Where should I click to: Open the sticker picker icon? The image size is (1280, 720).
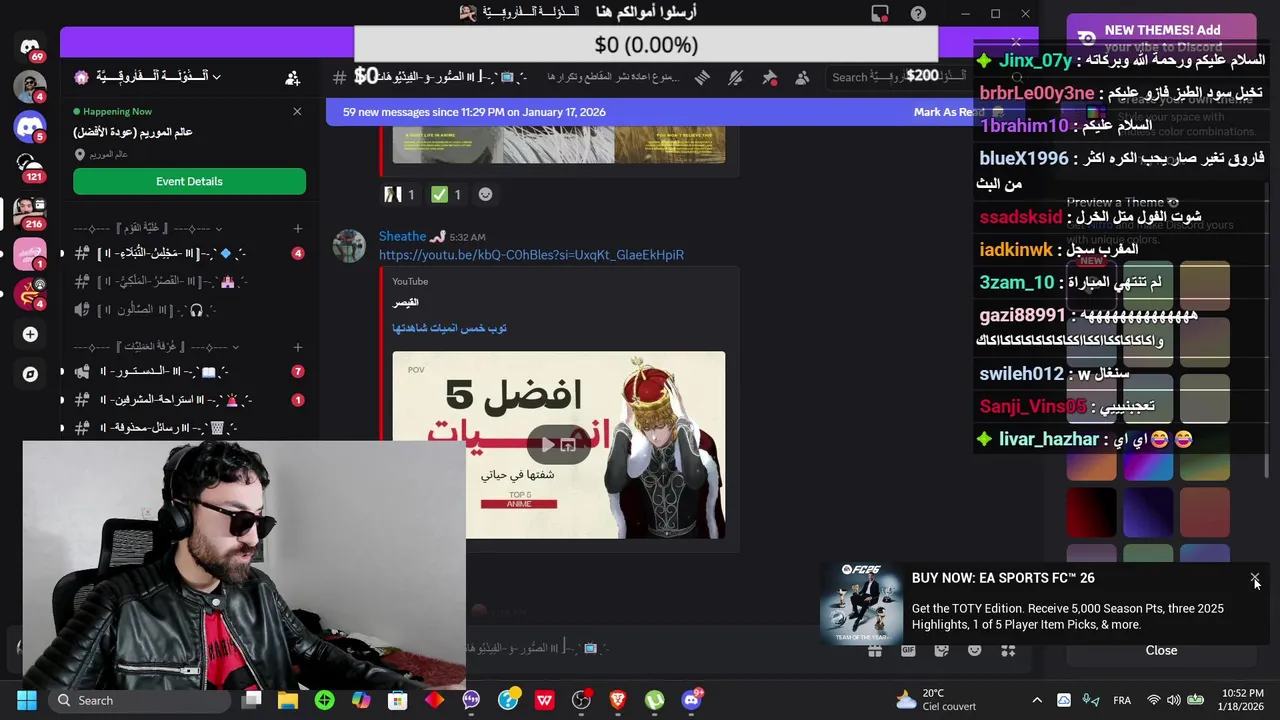(941, 650)
